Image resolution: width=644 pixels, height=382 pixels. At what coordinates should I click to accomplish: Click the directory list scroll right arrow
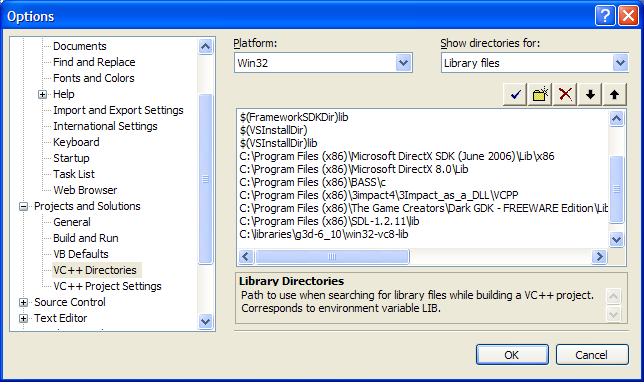[599, 257]
